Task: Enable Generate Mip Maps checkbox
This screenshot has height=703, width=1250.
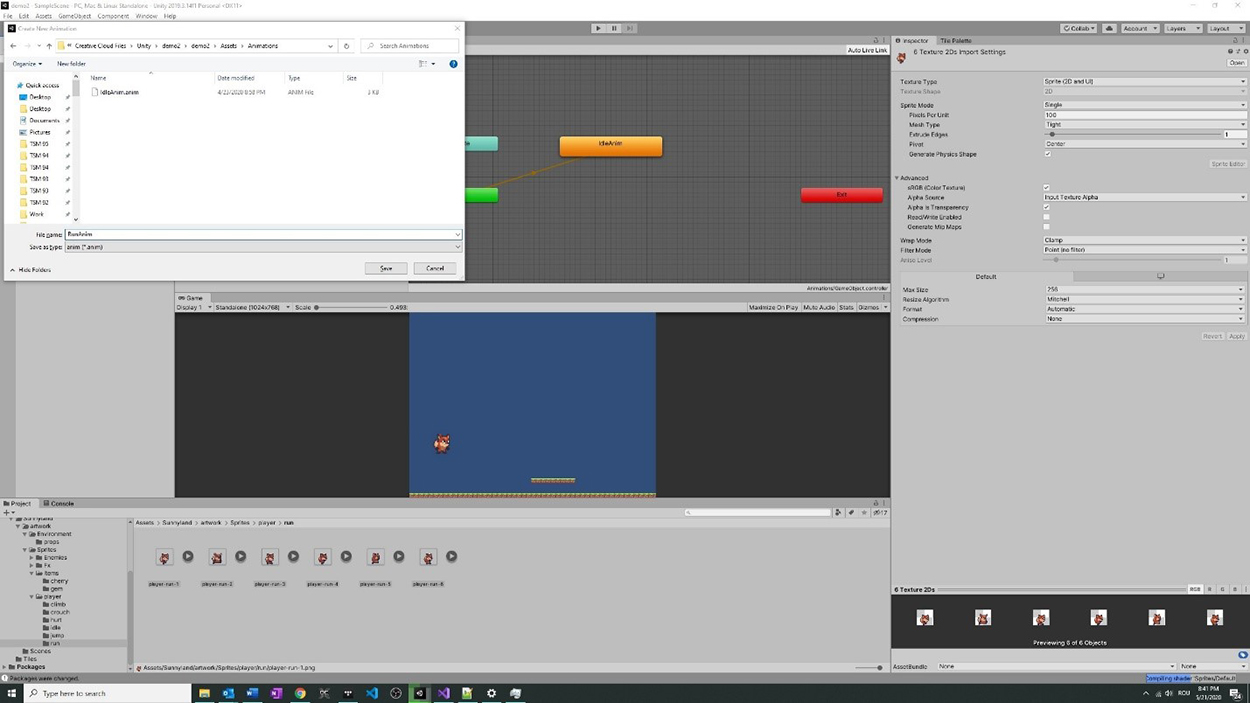Action: click(1047, 227)
